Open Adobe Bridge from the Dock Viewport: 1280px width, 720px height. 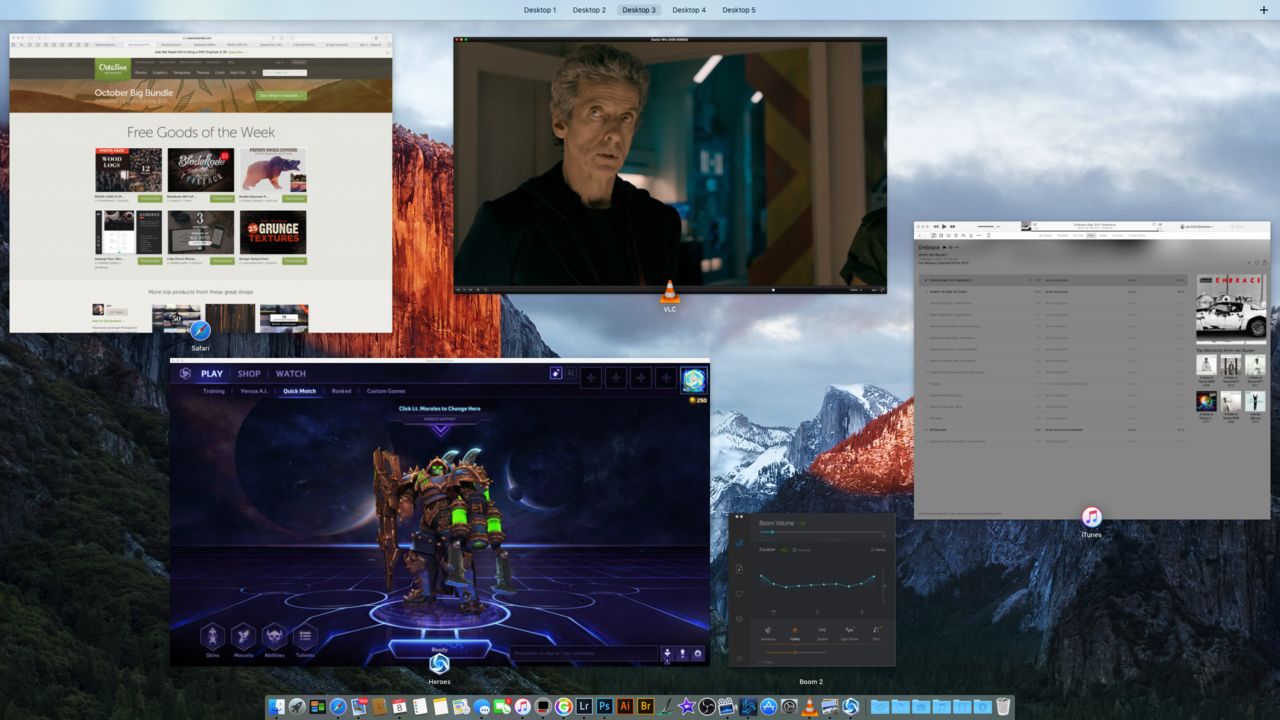coord(645,707)
